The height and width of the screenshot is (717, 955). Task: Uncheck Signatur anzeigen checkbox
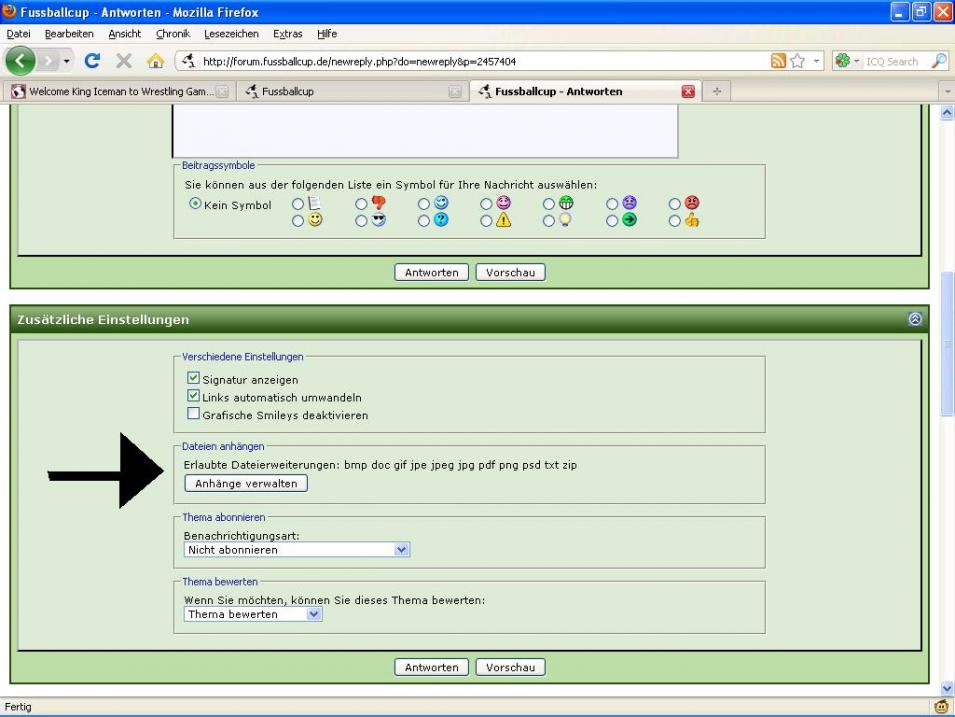[194, 379]
